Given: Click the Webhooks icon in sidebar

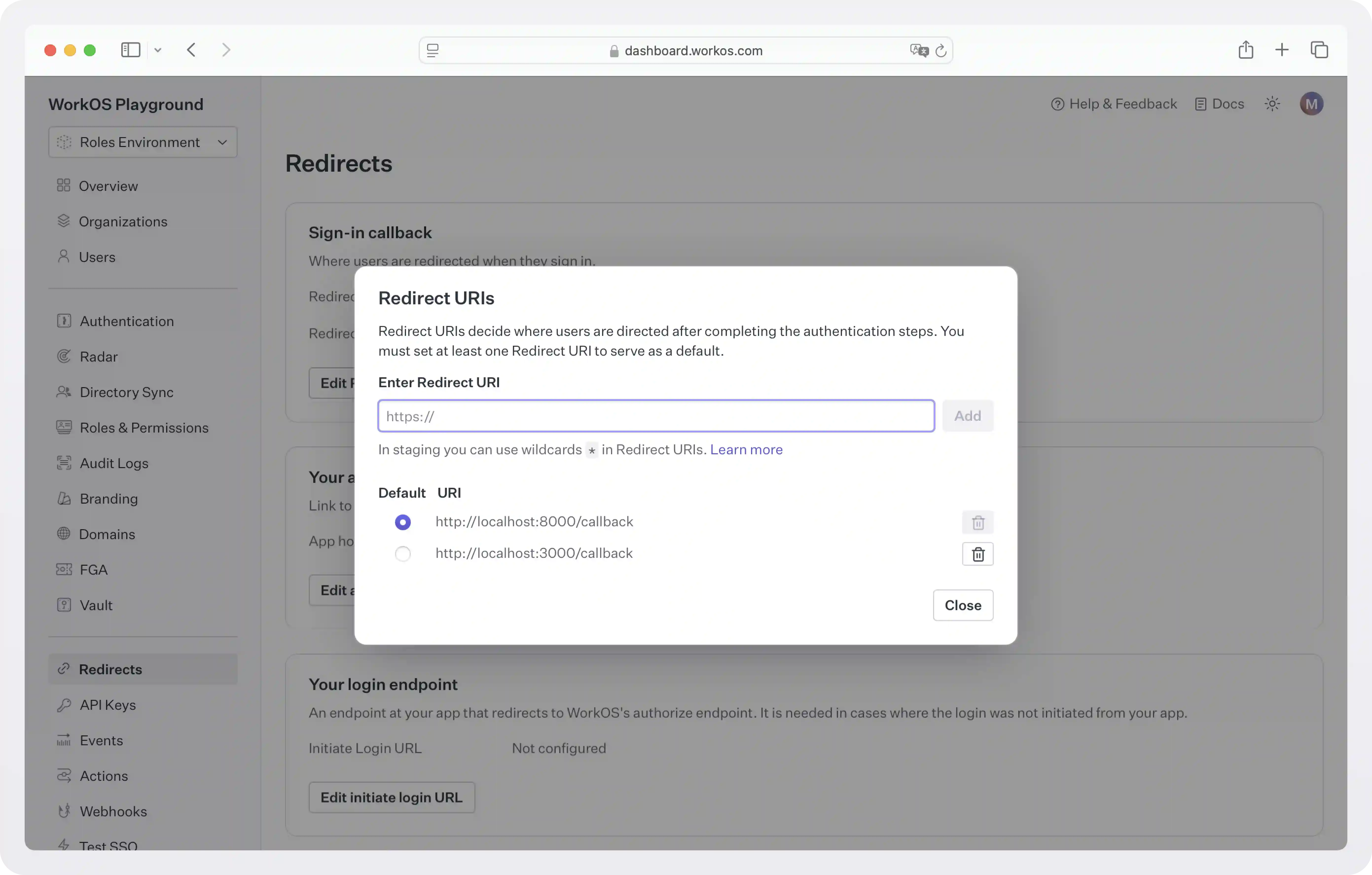Looking at the screenshot, I should click(x=64, y=811).
